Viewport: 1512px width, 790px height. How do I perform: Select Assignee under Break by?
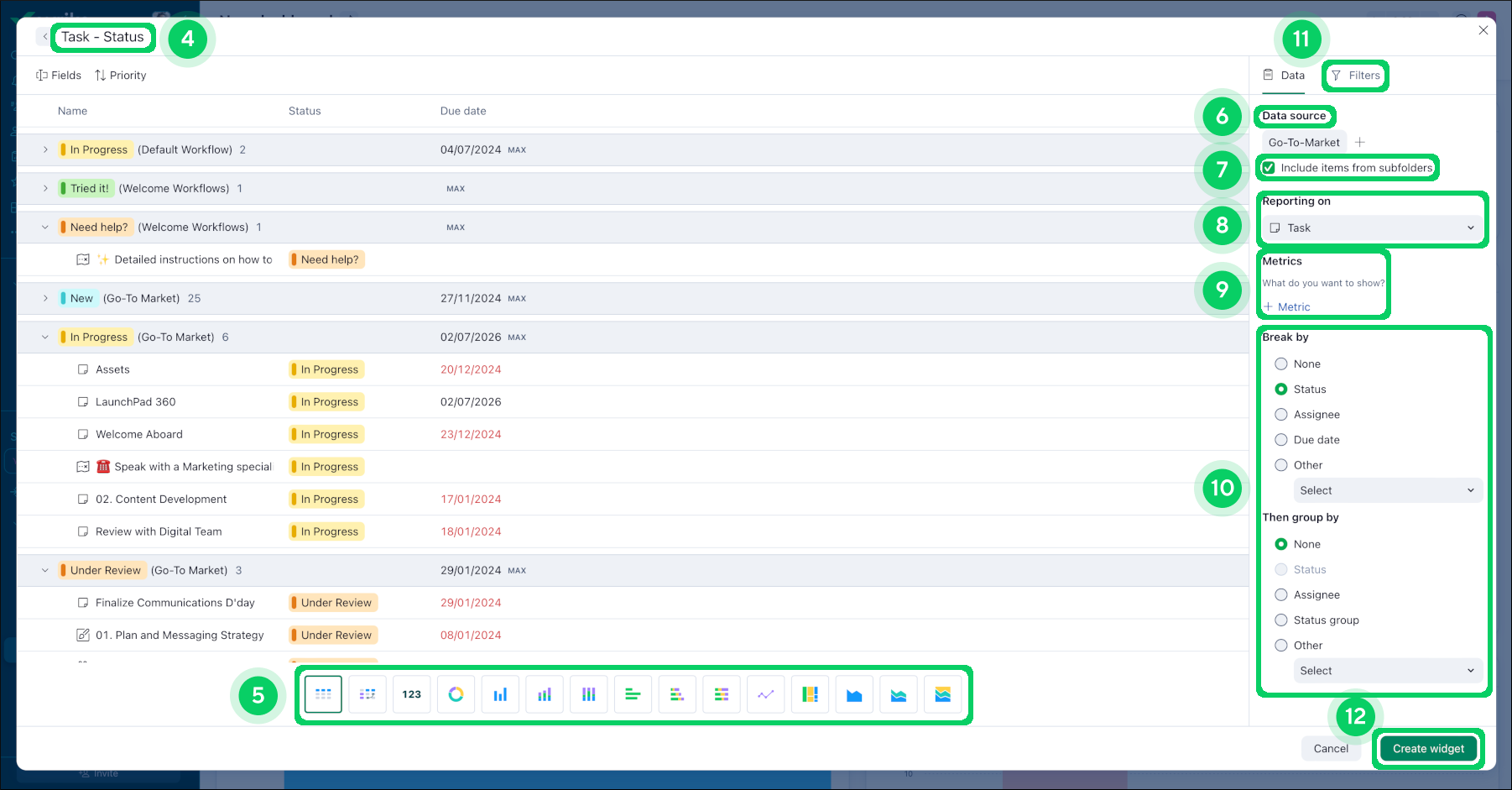(x=1281, y=415)
